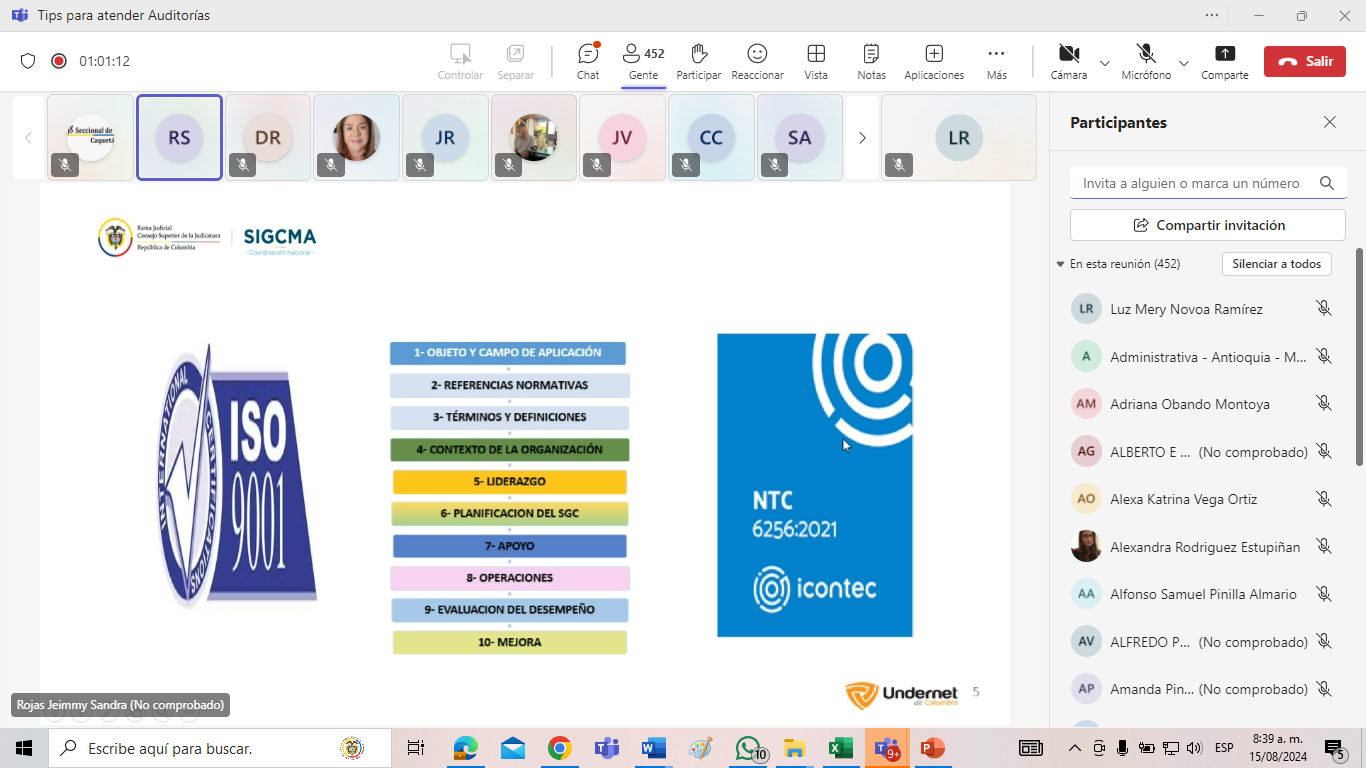The width and height of the screenshot is (1366, 768).
Task: Toggle mic for Adriana Obando Montoya
Action: tap(1324, 404)
